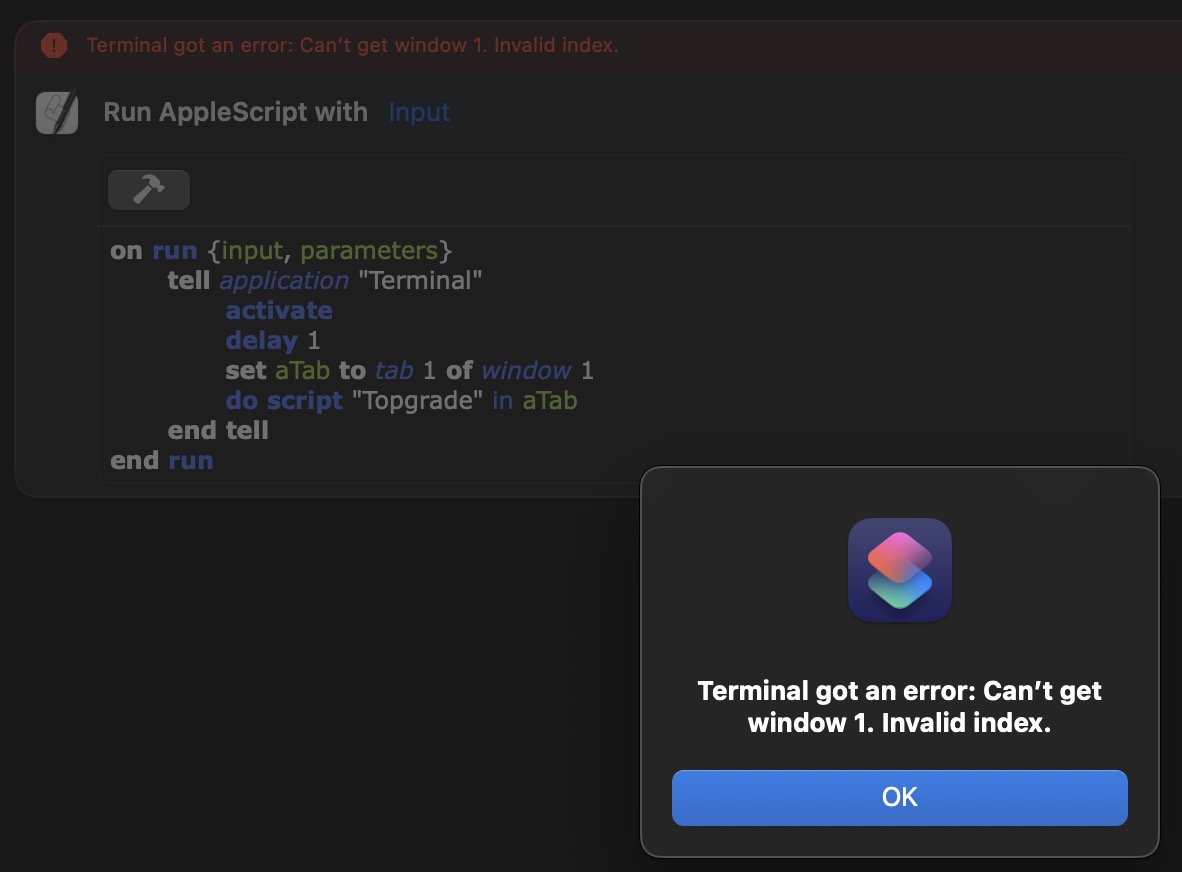Image resolution: width=1182 pixels, height=872 pixels.
Task: Click the do script "Topgrade" line
Action: pos(401,400)
